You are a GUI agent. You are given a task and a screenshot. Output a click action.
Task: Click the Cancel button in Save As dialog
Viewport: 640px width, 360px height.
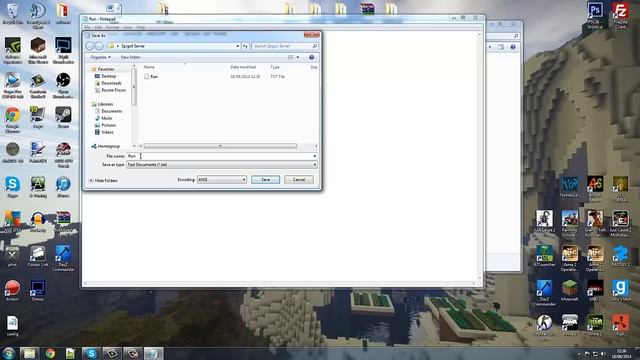(299, 180)
